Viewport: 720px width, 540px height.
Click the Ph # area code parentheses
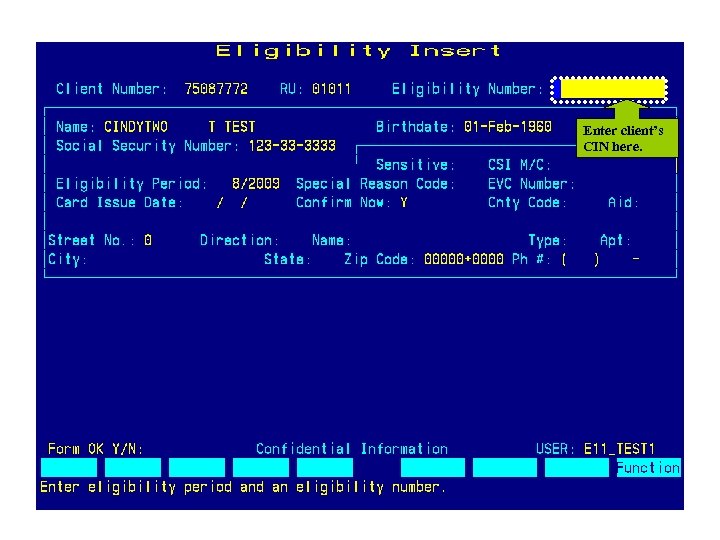coord(580,260)
